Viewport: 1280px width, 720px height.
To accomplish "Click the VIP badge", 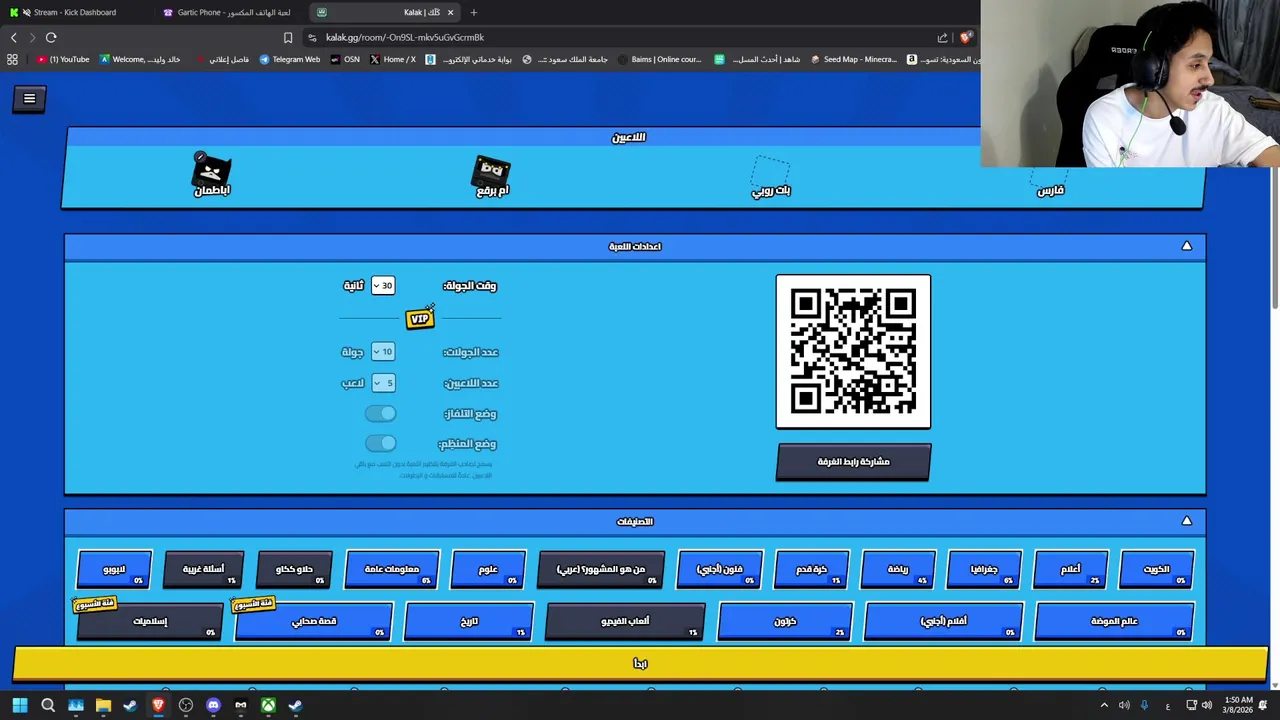I will click(x=420, y=318).
